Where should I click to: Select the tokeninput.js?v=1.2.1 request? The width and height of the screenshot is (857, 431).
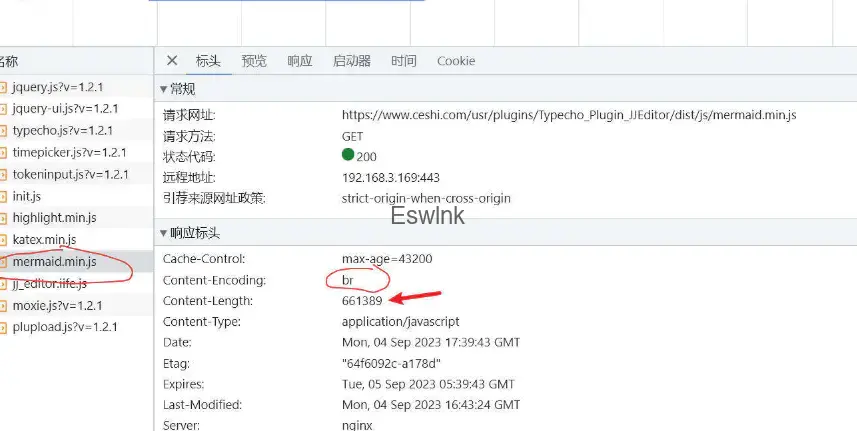coord(70,174)
